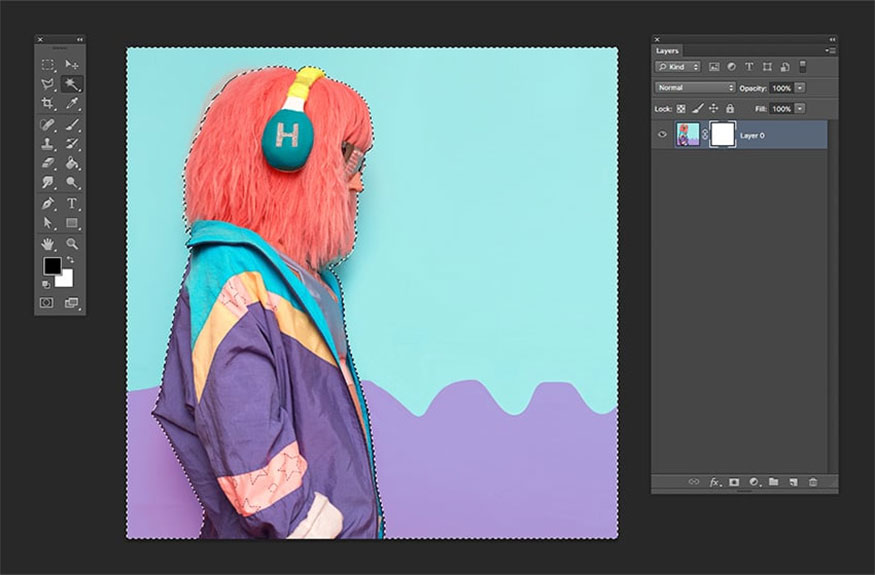Hide Layer 0 using the eye icon
The height and width of the screenshot is (575, 875).
click(x=662, y=135)
